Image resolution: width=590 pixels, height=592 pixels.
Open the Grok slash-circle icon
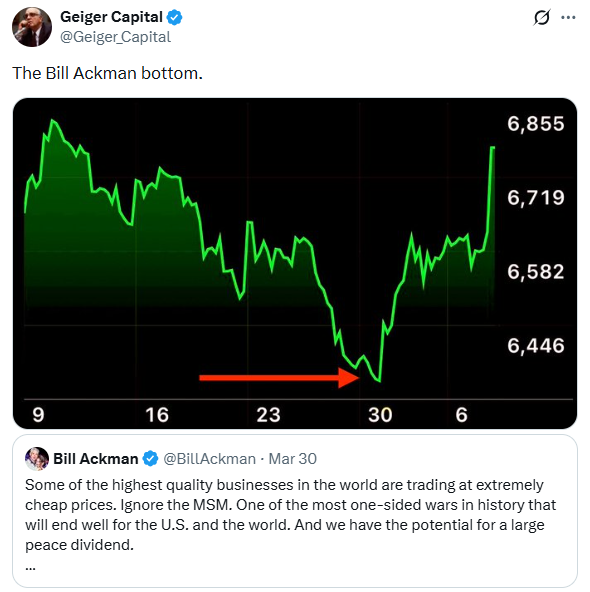(x=542, y=17)
